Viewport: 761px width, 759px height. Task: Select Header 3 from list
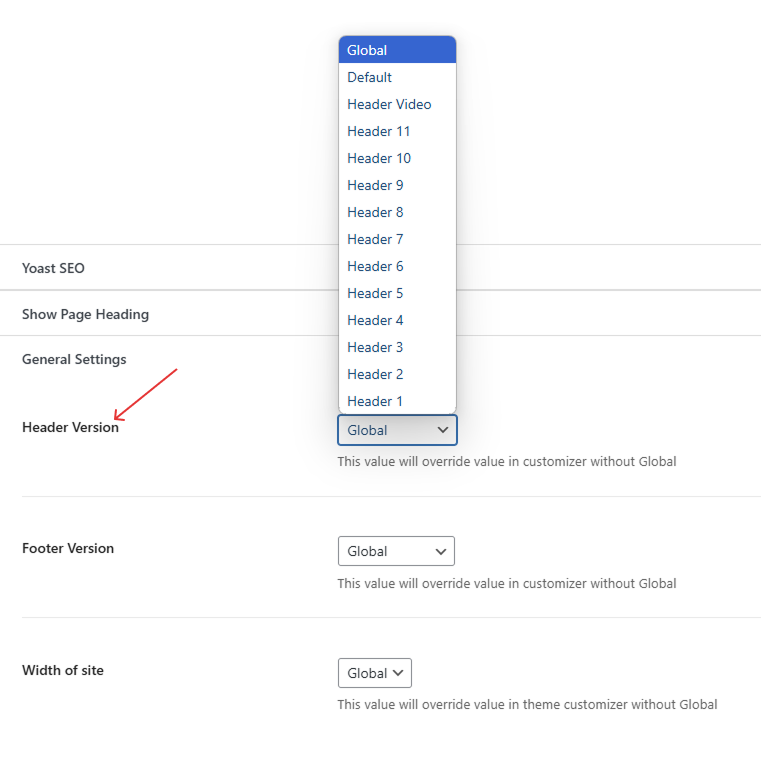coord(396,347)
